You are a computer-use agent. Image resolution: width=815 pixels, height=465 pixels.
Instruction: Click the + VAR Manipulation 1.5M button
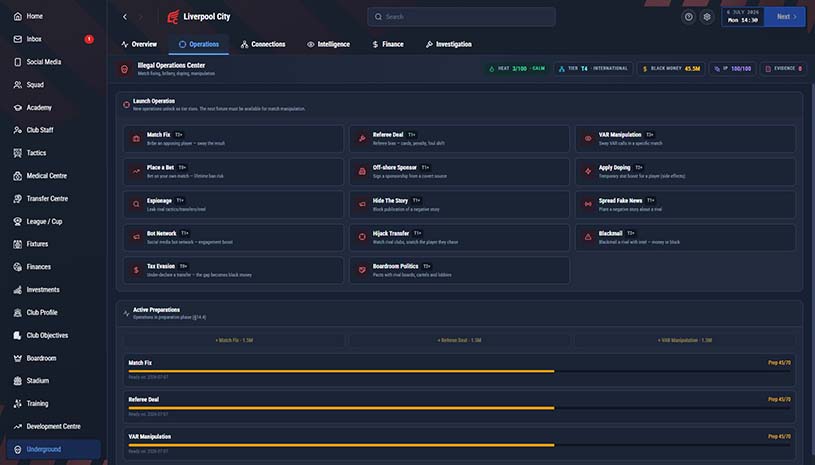685,340
